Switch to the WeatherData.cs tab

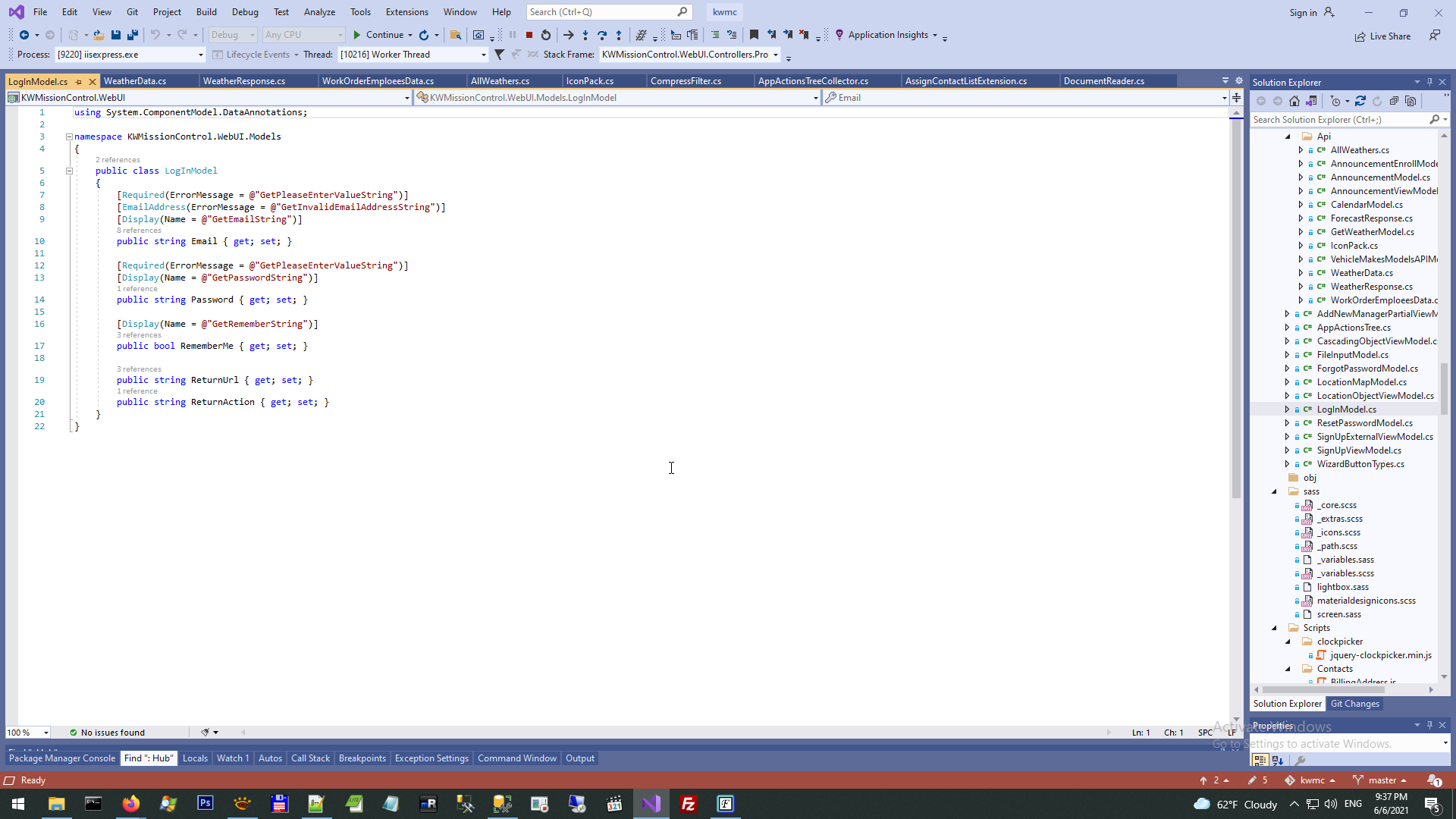(x=135, y=81)
